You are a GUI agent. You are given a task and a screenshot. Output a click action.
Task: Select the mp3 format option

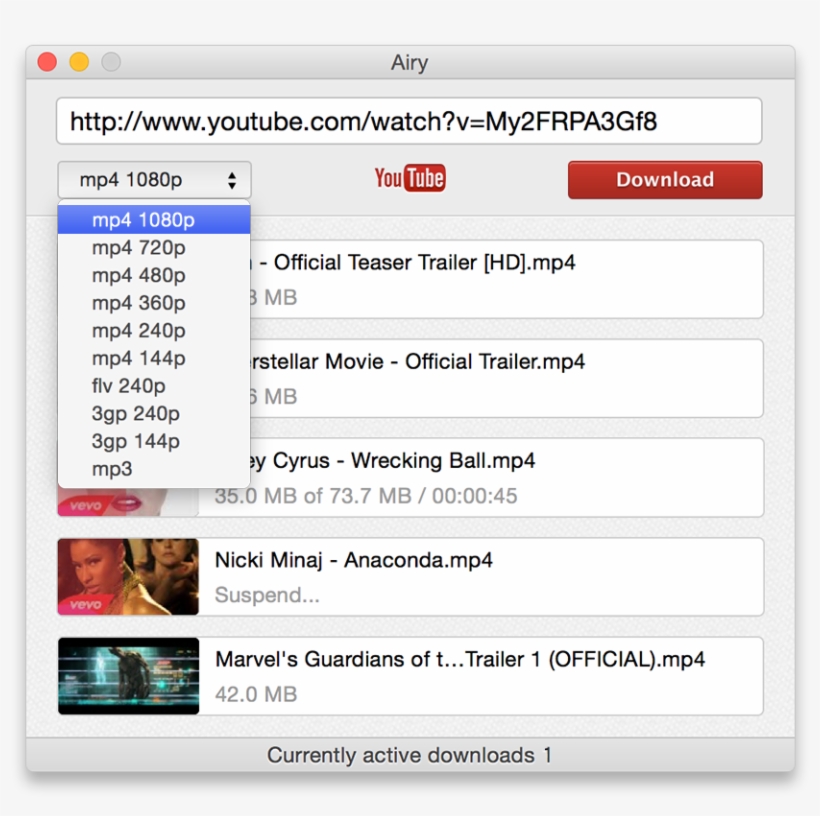110,468
